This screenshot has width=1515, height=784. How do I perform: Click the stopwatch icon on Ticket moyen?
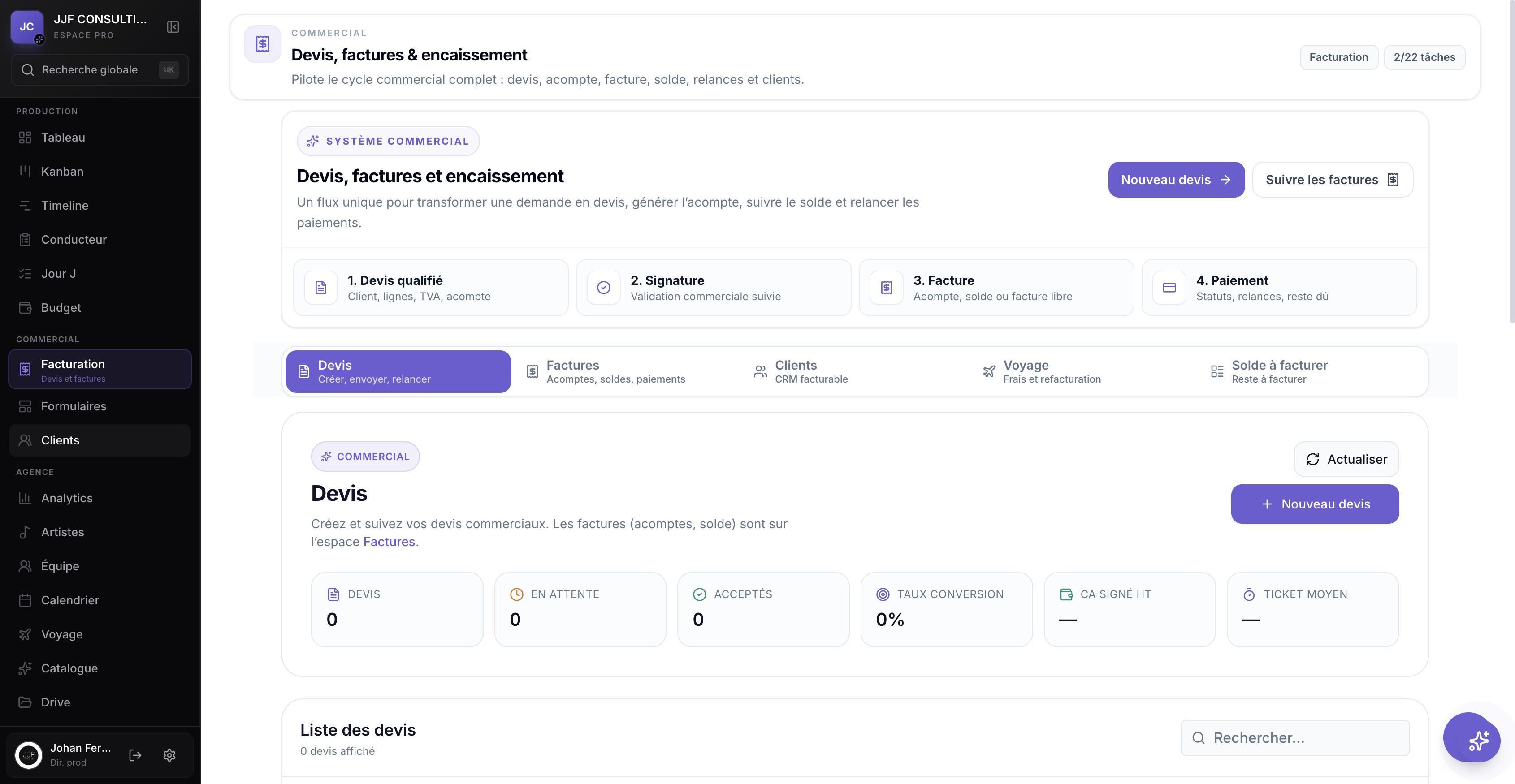point(1249,594)
